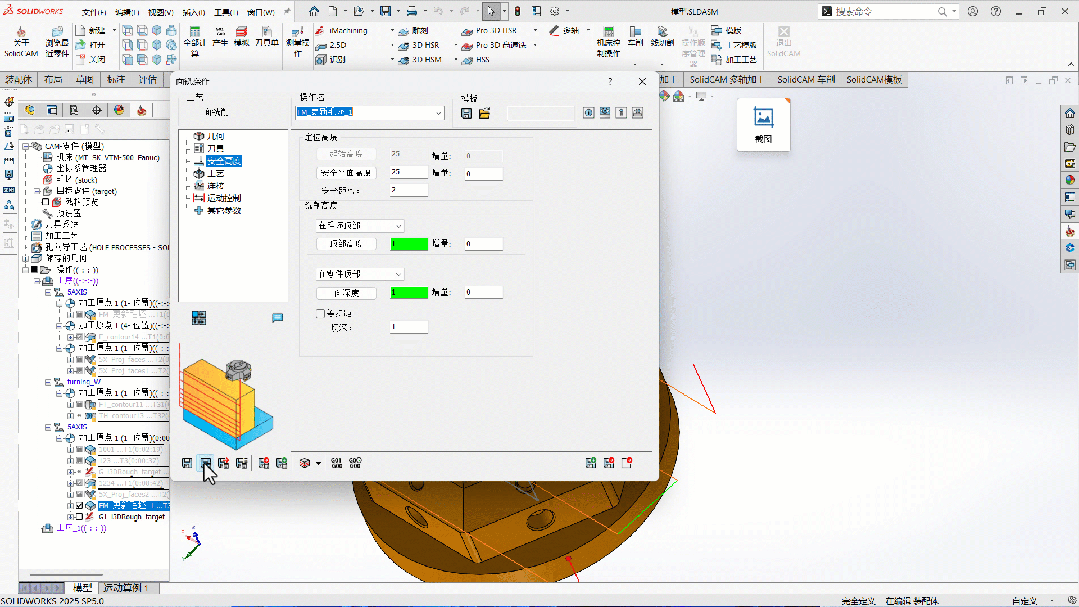Click button left of upper green field
Viewport: 1079px width, 607px height.
(345, 244)
